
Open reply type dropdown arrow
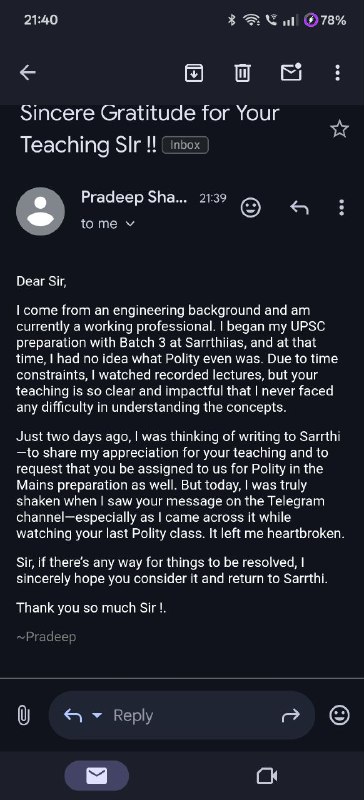pos(97,715)
